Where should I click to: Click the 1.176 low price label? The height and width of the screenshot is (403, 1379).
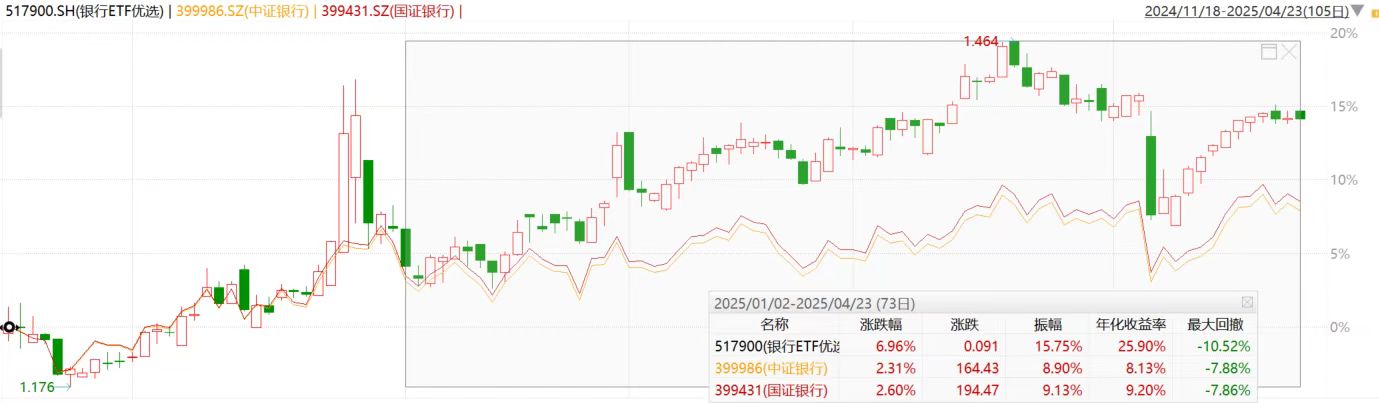[x=37, y=386]
